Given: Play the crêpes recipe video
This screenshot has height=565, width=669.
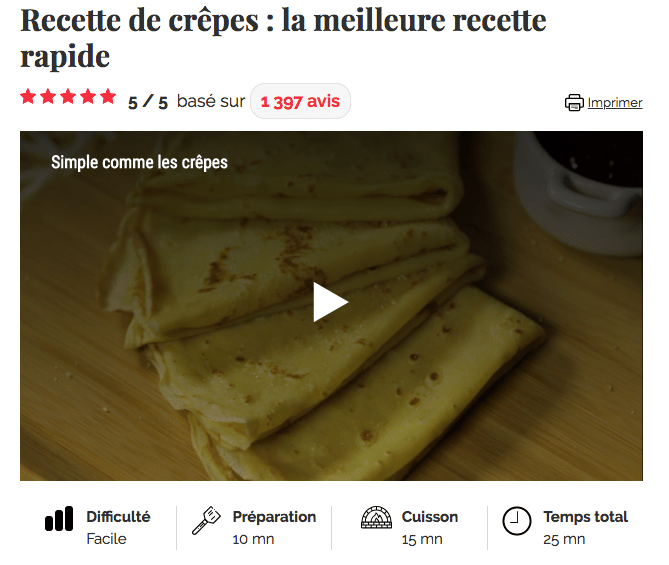Looking at the screenshot, I should click(331, 302).
